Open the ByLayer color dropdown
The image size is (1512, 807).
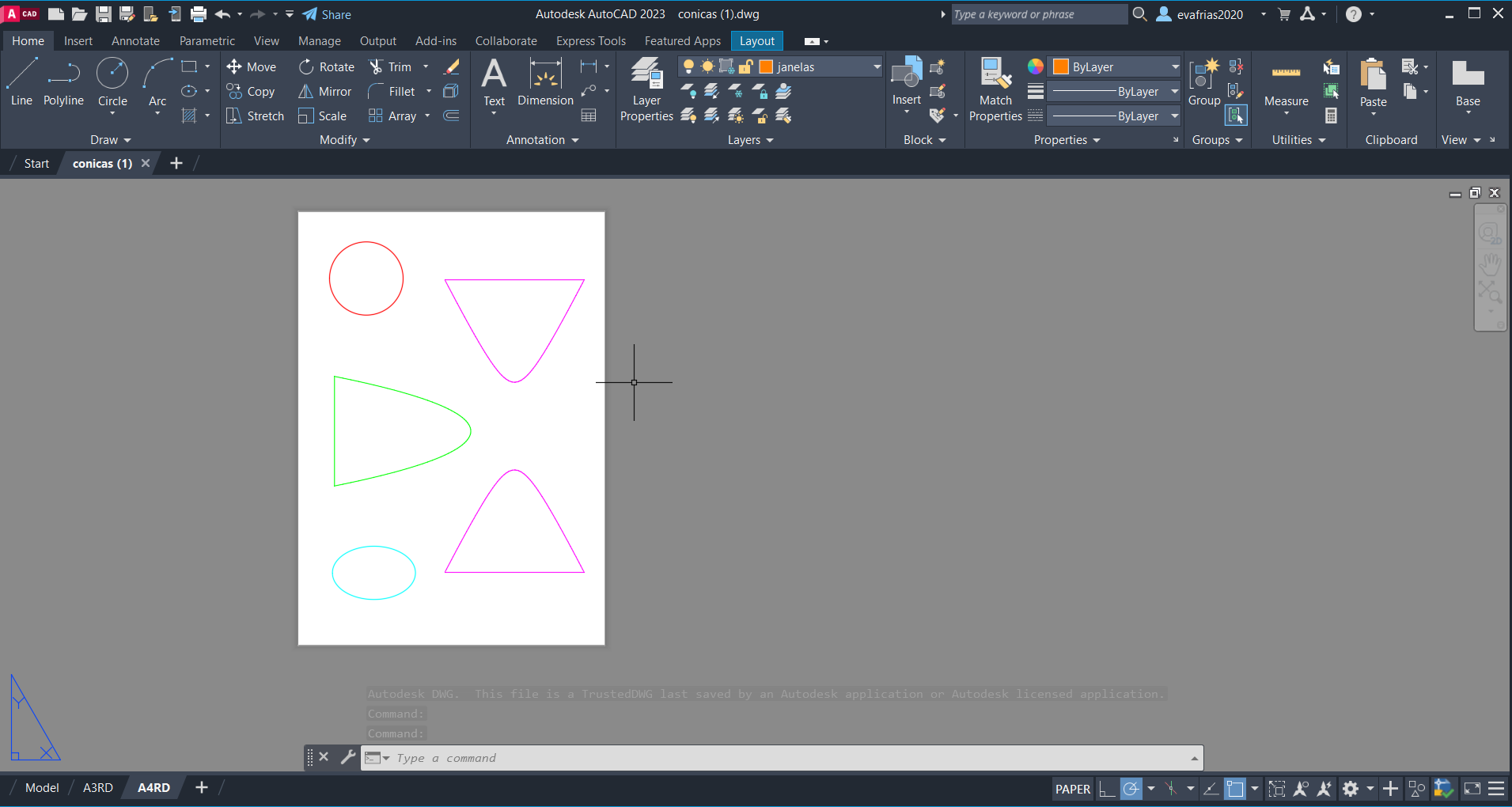click(x=1175, y=67)
